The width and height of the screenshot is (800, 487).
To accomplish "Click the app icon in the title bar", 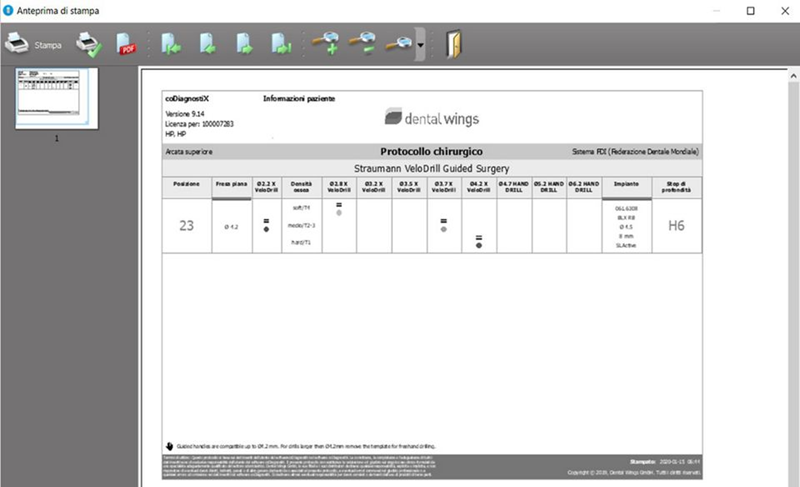I will click(x=9, y=11).
